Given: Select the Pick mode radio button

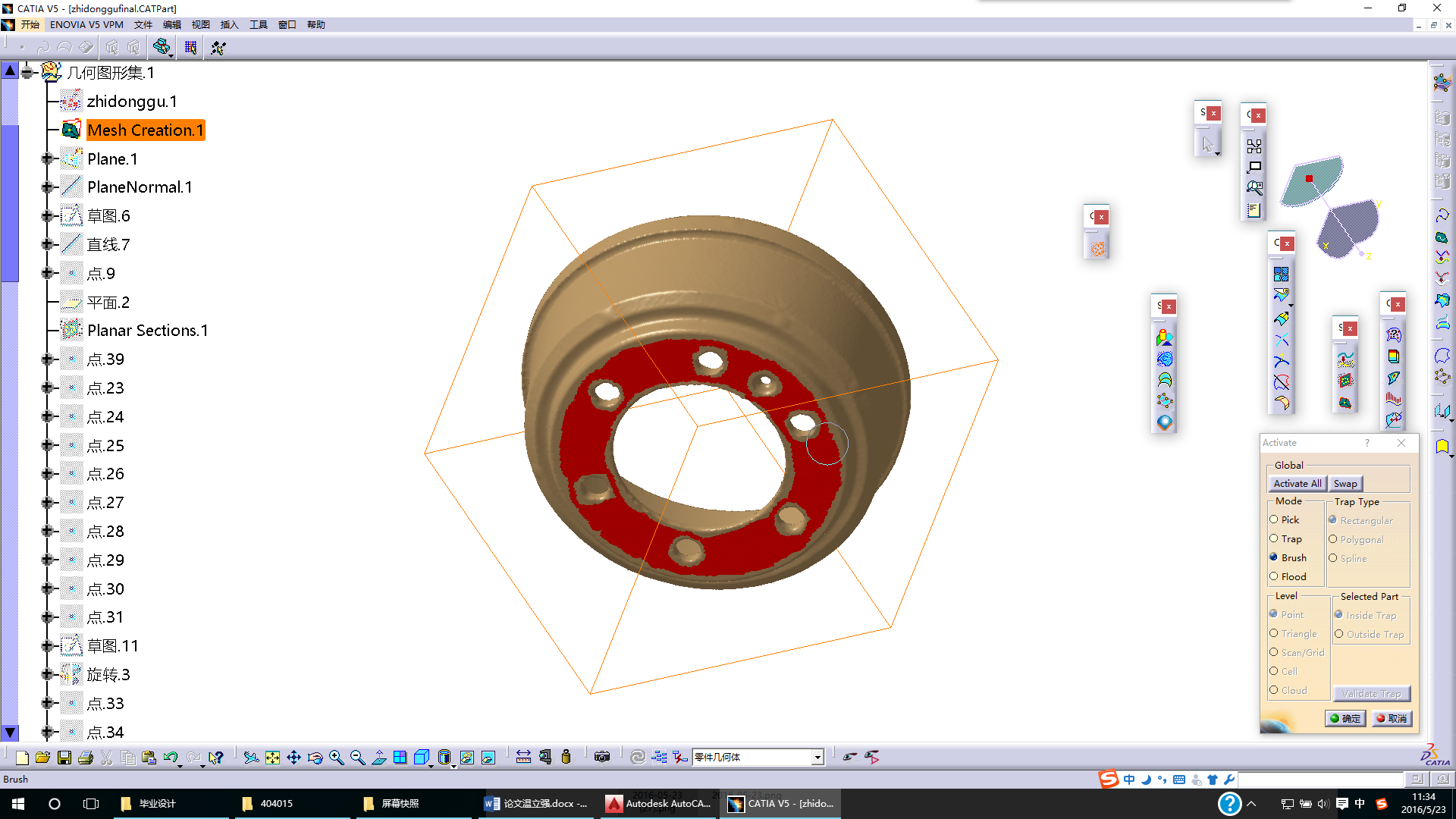Looking at the screenshot, I should (1274, 519).
